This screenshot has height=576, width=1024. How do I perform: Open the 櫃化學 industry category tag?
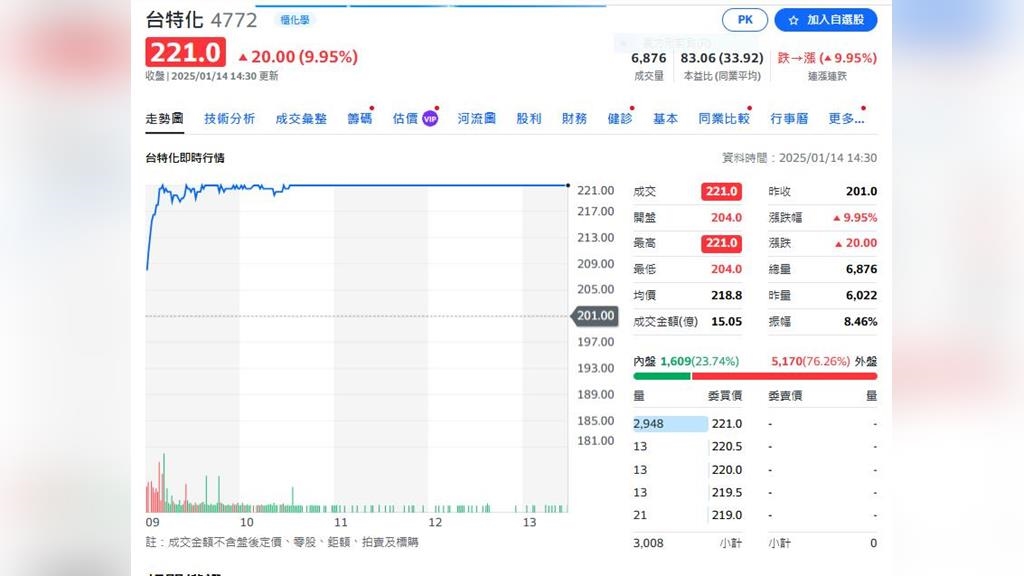(295, 20)
